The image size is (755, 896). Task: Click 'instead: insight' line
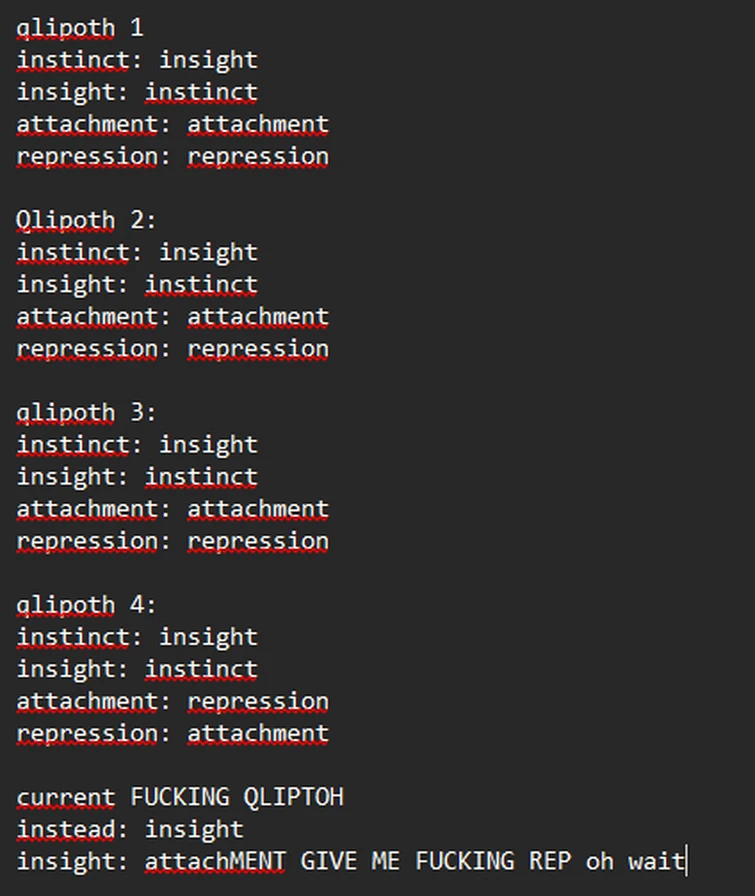pyautogui.click(x=130, y=829)
